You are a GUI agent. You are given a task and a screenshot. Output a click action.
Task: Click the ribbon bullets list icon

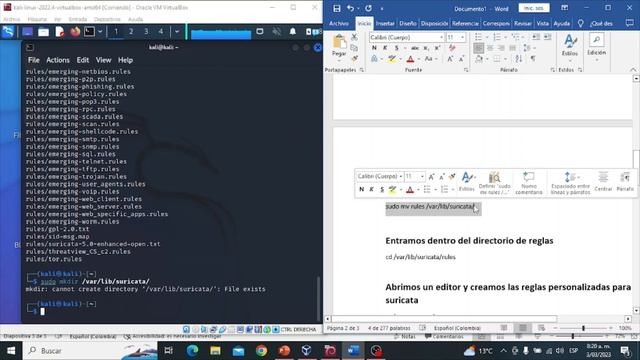tap(478, 38)
